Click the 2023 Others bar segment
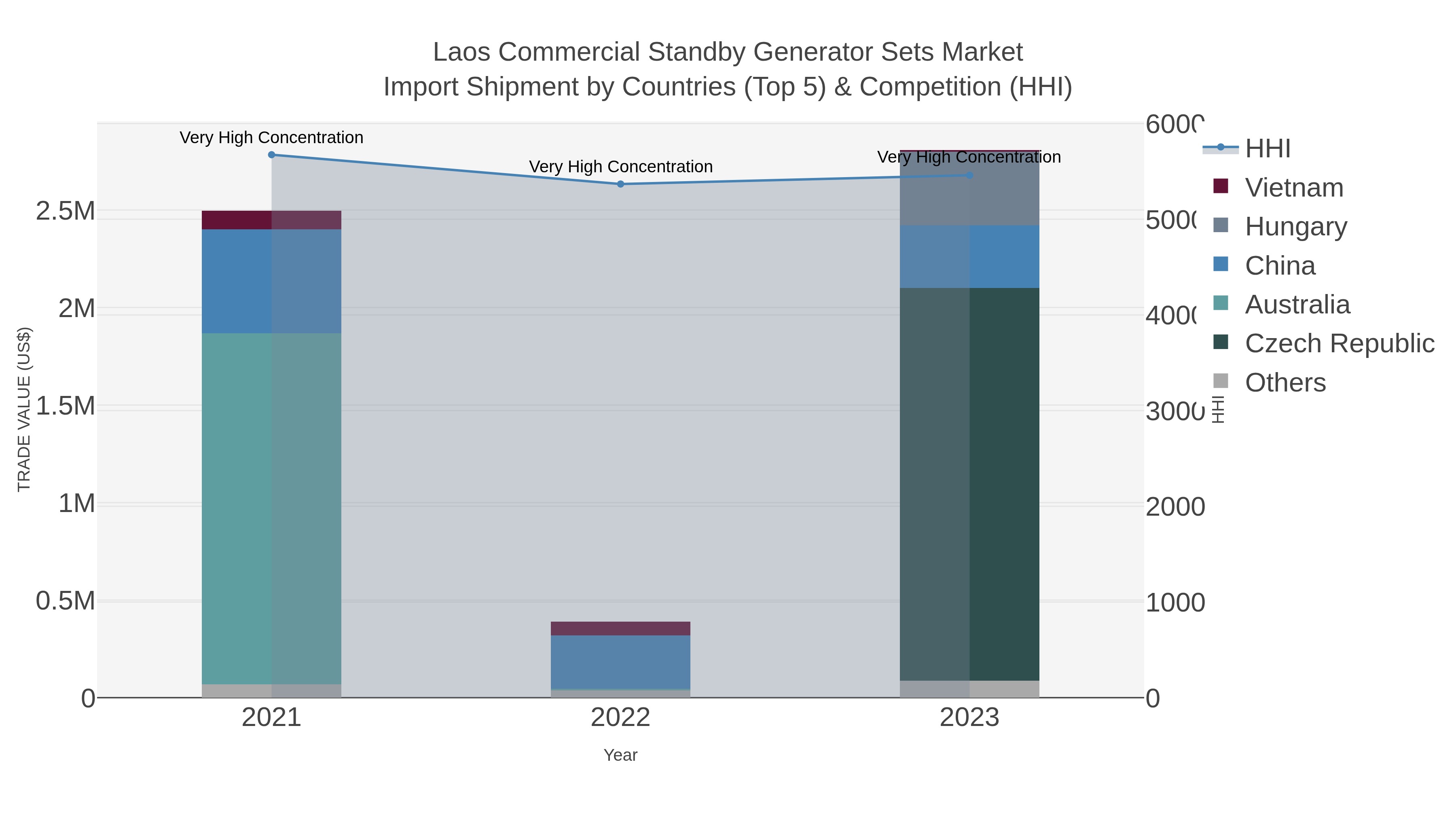 pyautogui.click(x=970, y=689)
